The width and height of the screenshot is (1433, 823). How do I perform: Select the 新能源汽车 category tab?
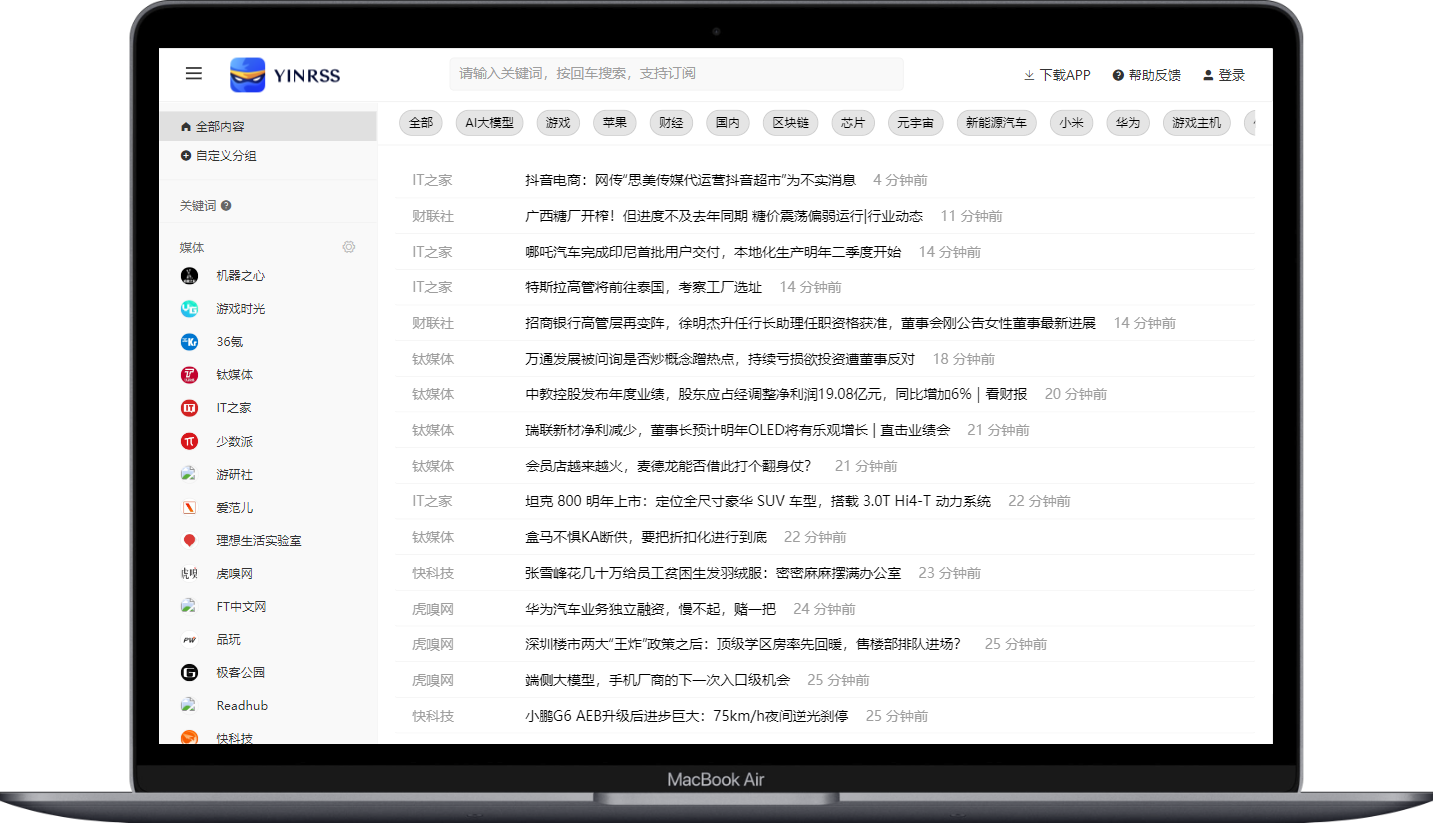click(x=996, y=123)
